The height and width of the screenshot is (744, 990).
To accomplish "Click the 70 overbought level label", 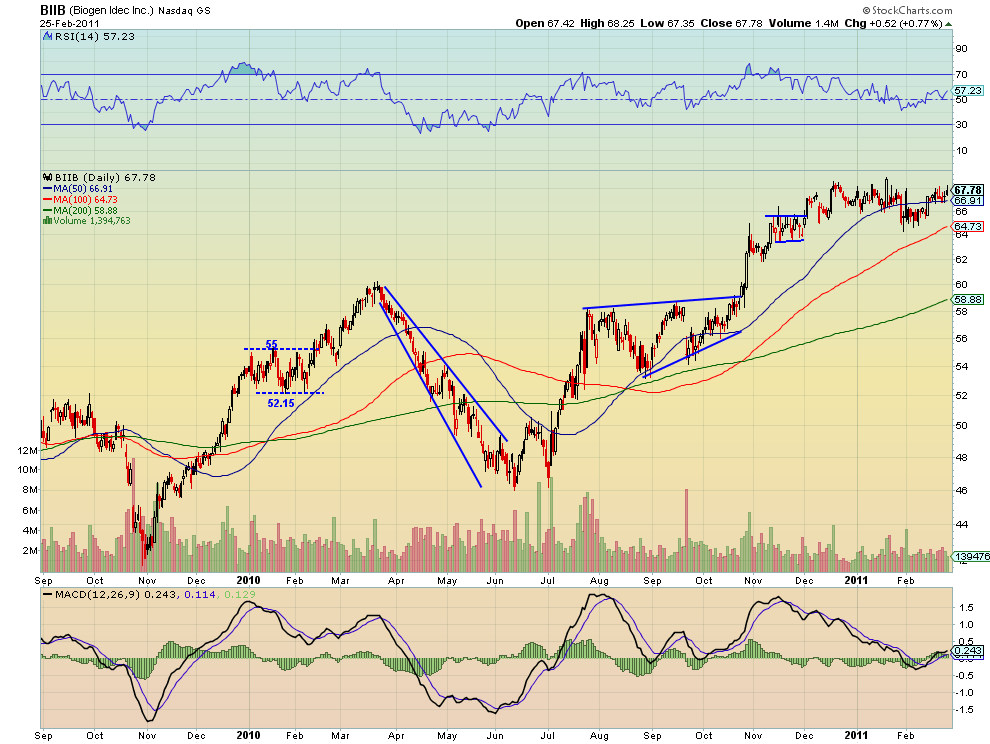I will (x=961, y=75).
